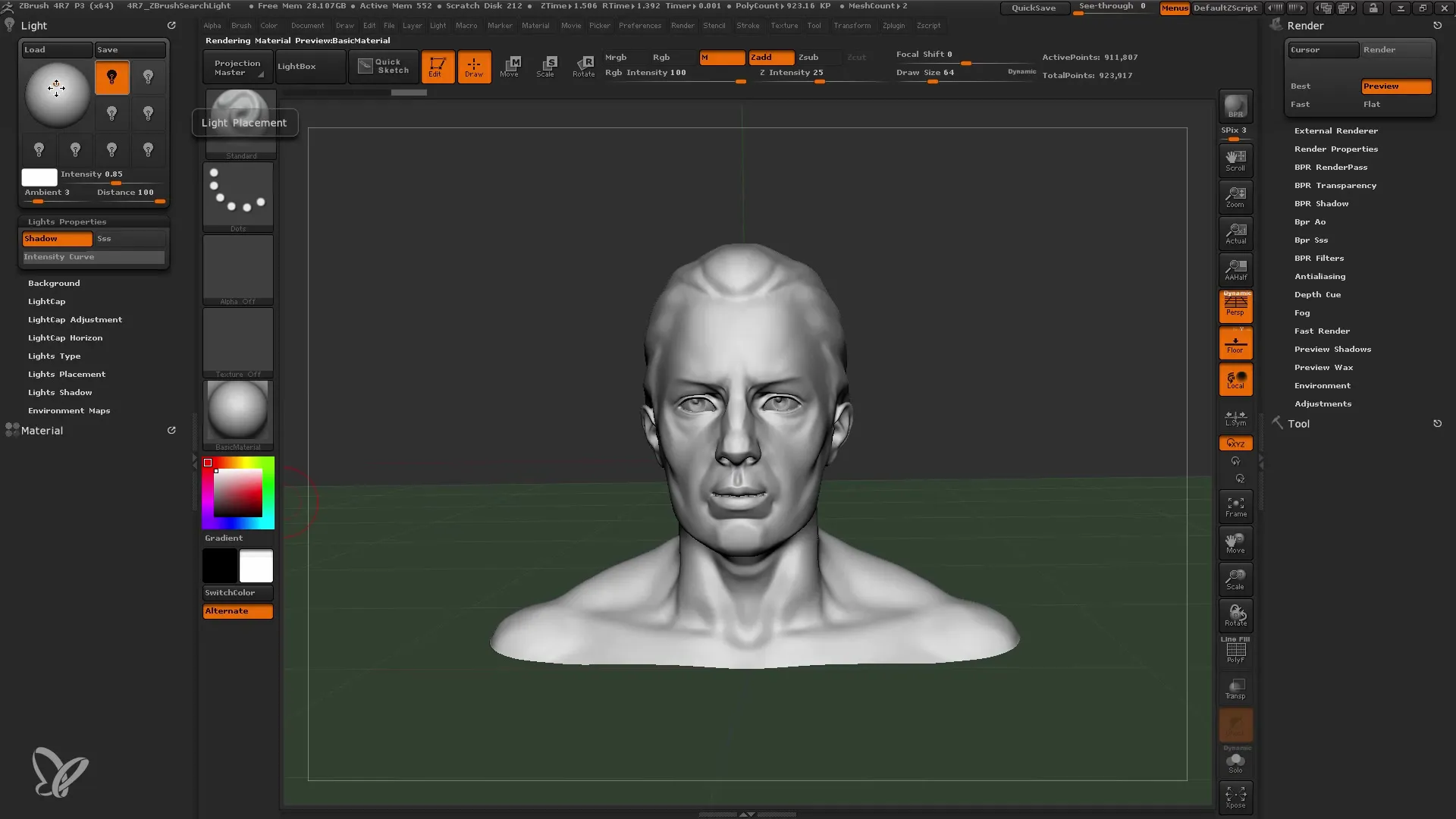Screen dimensions: 1456x819
Task: Toggle Zadd mode
Action: [771, 58]
